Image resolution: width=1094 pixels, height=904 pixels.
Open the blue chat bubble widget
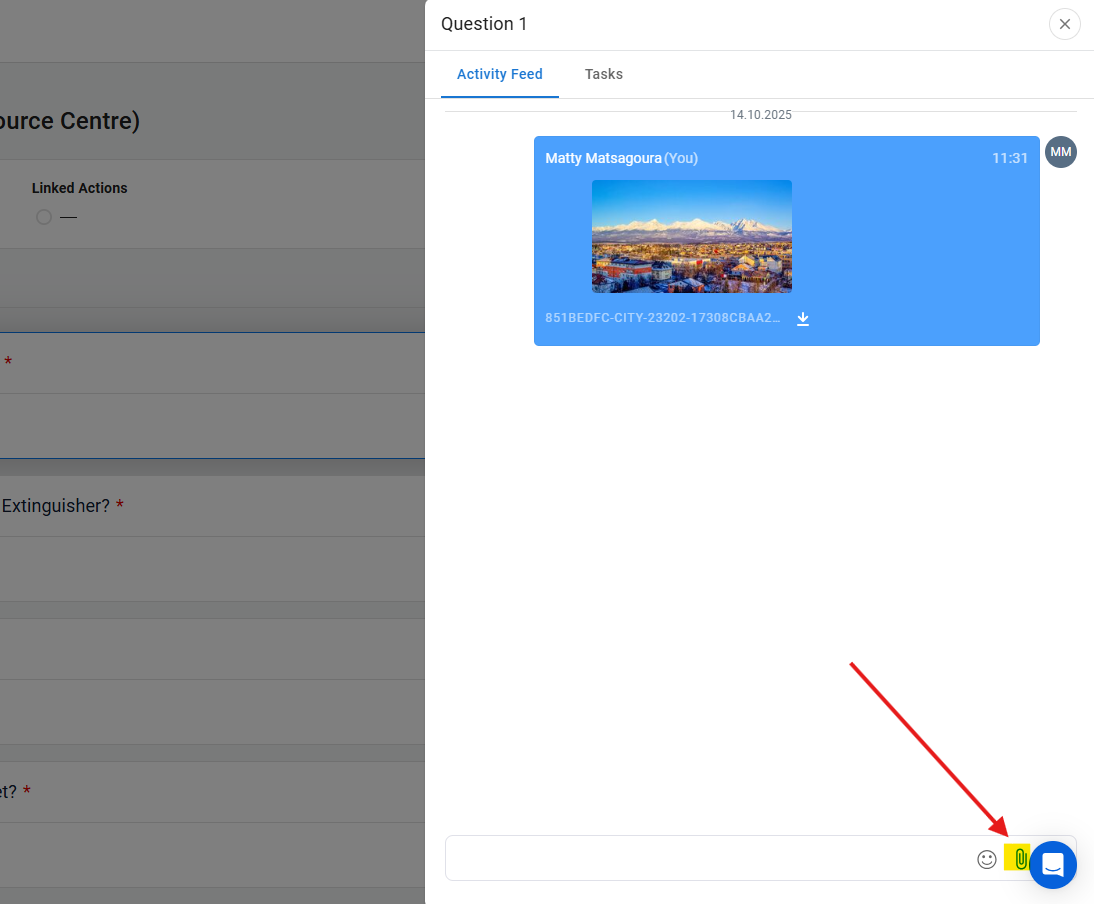click(x=1053, y=865)
